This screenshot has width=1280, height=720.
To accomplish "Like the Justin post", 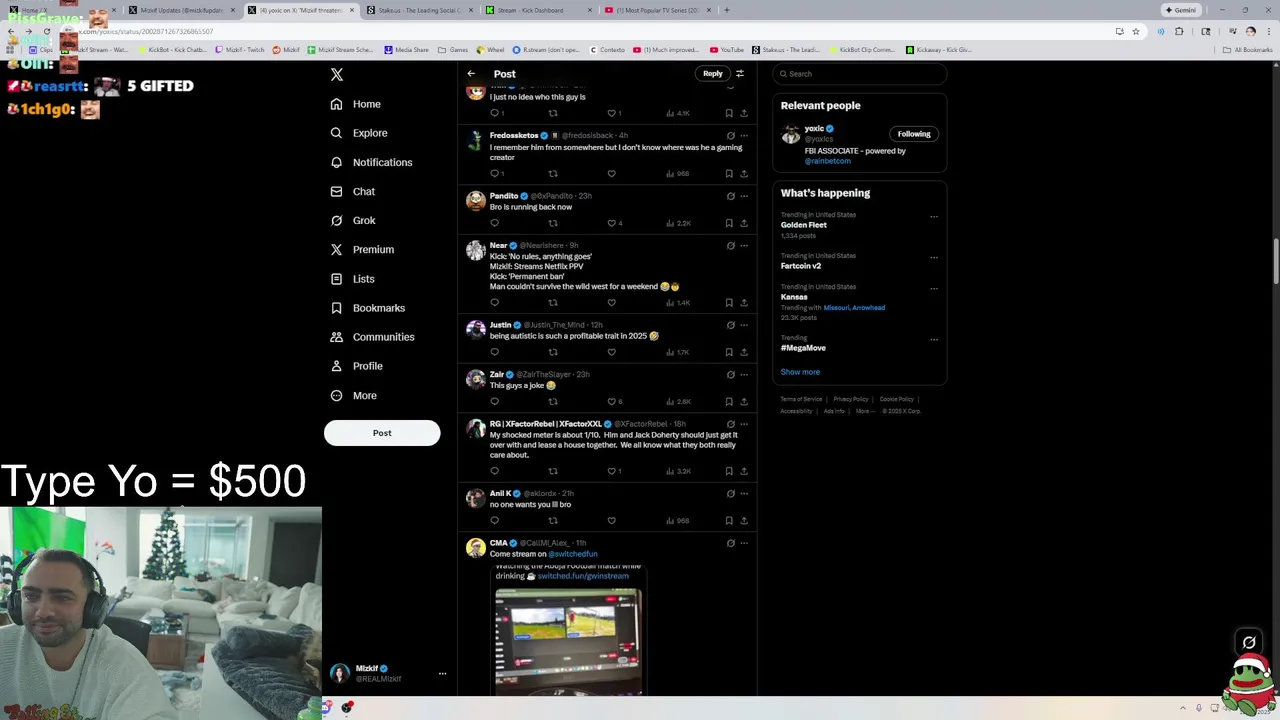I will pos(612,352).
